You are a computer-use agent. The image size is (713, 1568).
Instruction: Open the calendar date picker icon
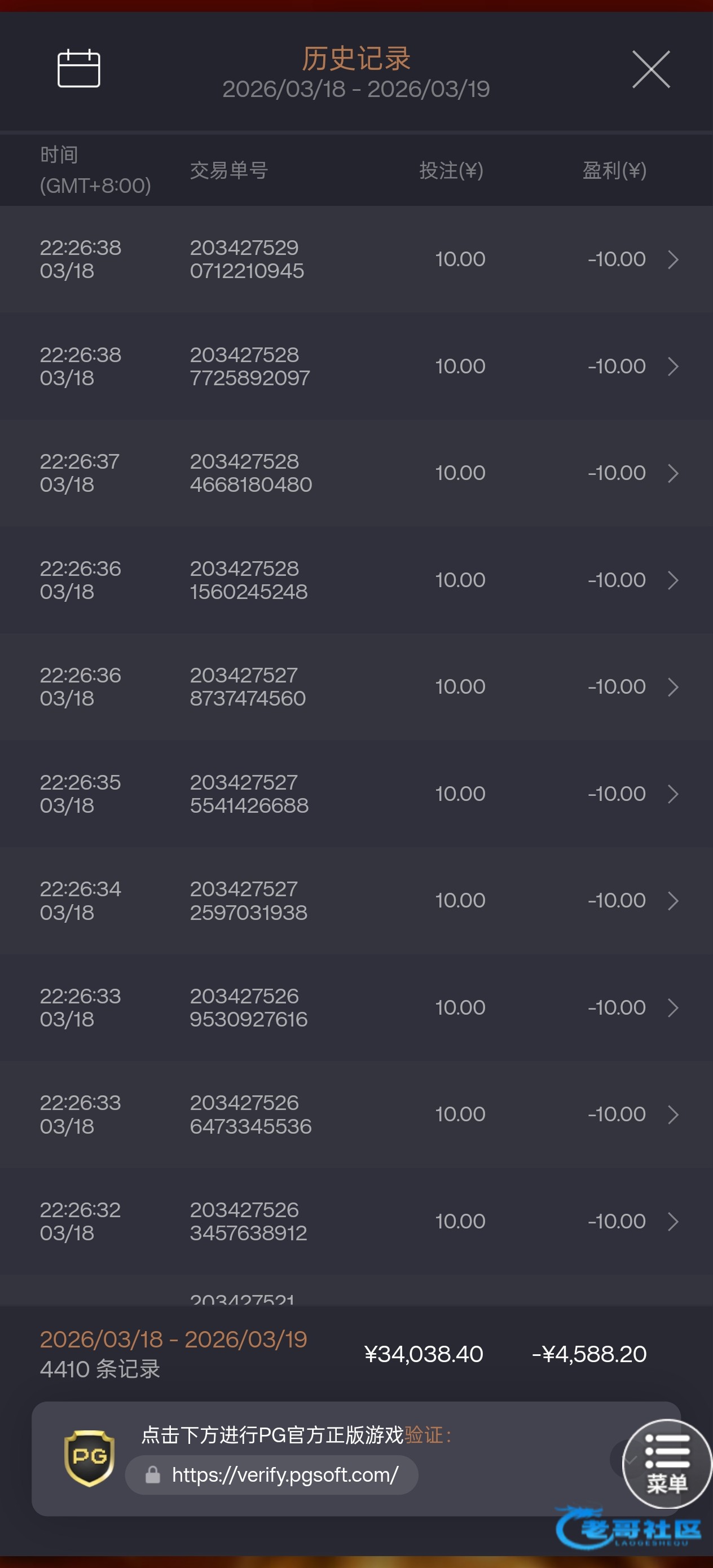[x=78, y=68]
